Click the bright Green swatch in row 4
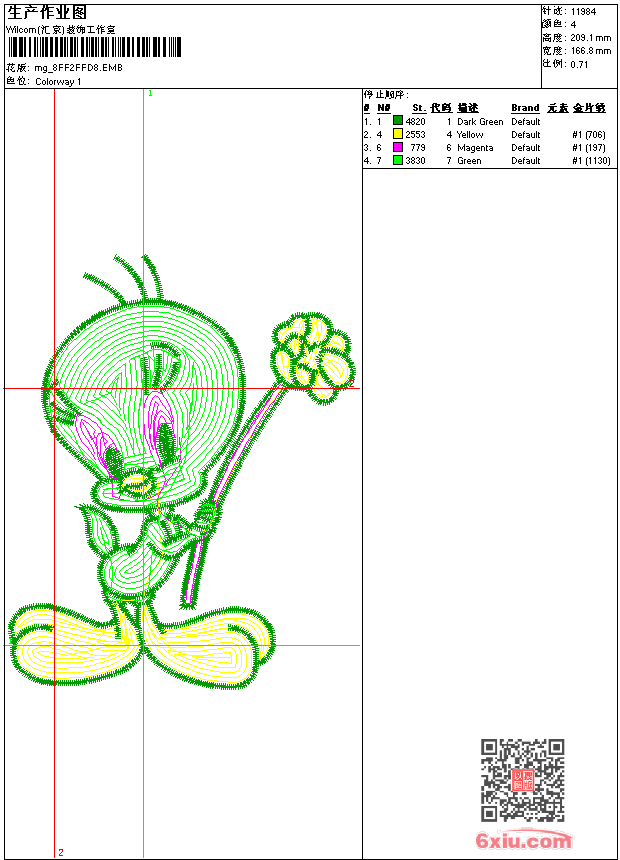Image resolution: width=620 pixels, height=860 pixels. [397, 160]
